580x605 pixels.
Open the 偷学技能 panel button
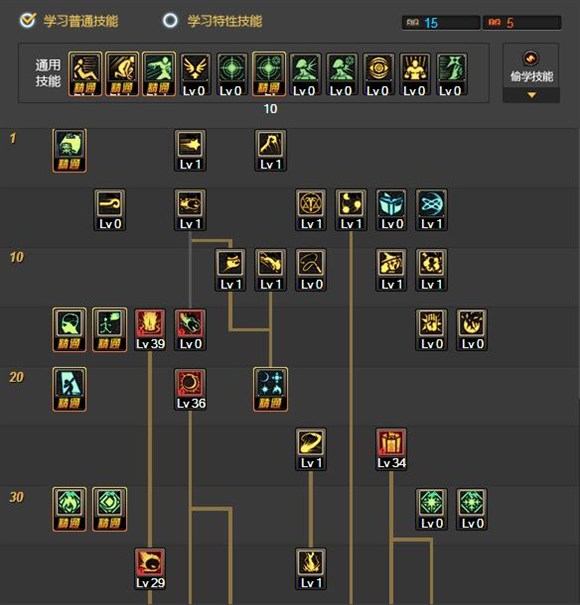click(531, 68)
